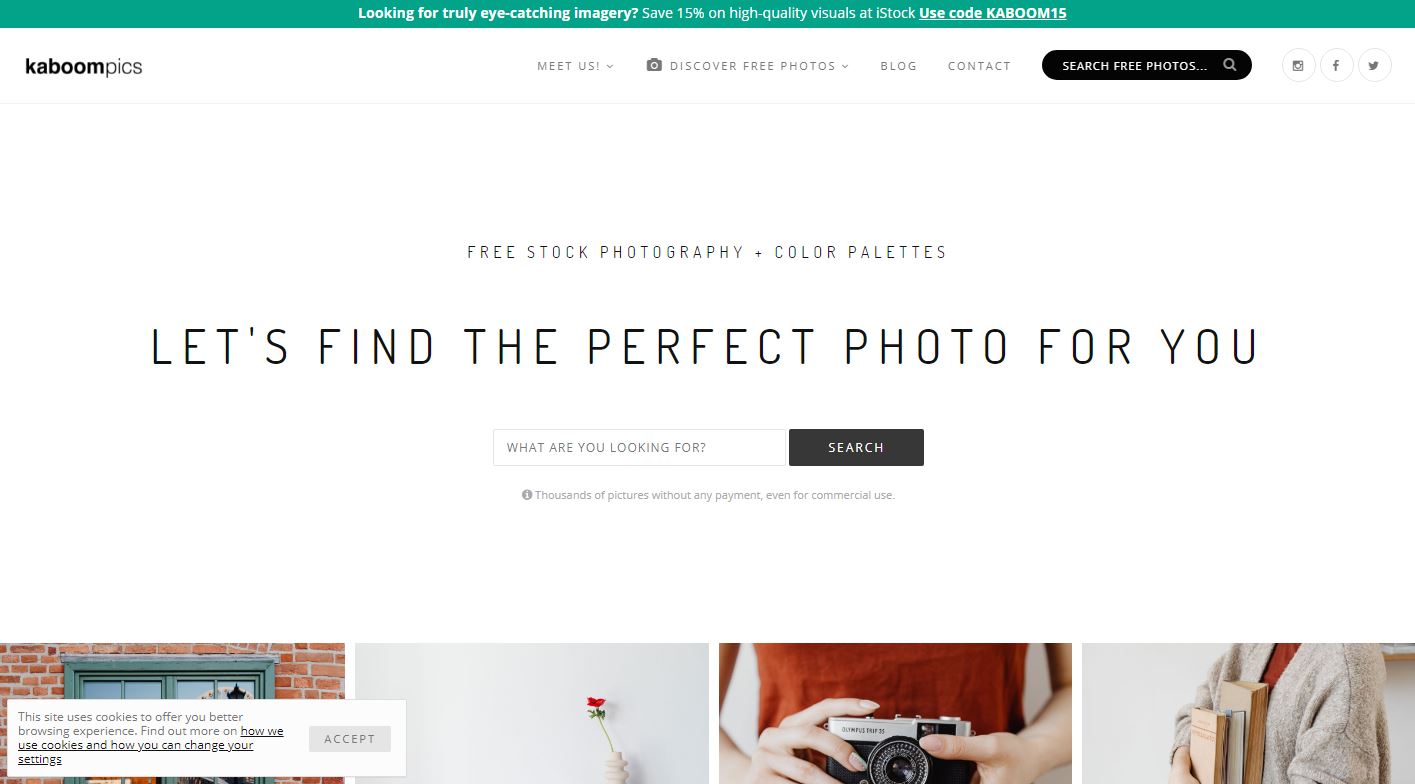Click the magnifier icon in black search pill

click(x=1230, y=65)
